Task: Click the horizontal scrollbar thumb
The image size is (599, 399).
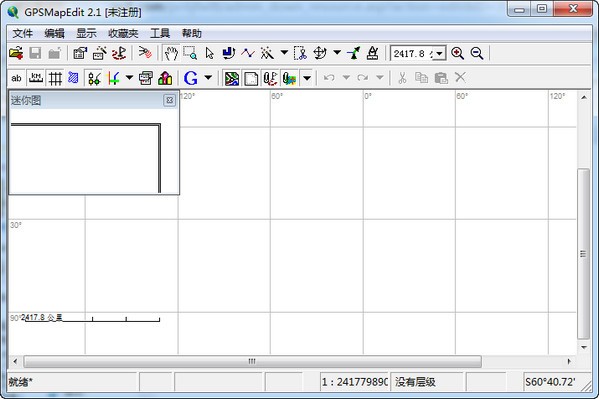Action: coord(252,361)
